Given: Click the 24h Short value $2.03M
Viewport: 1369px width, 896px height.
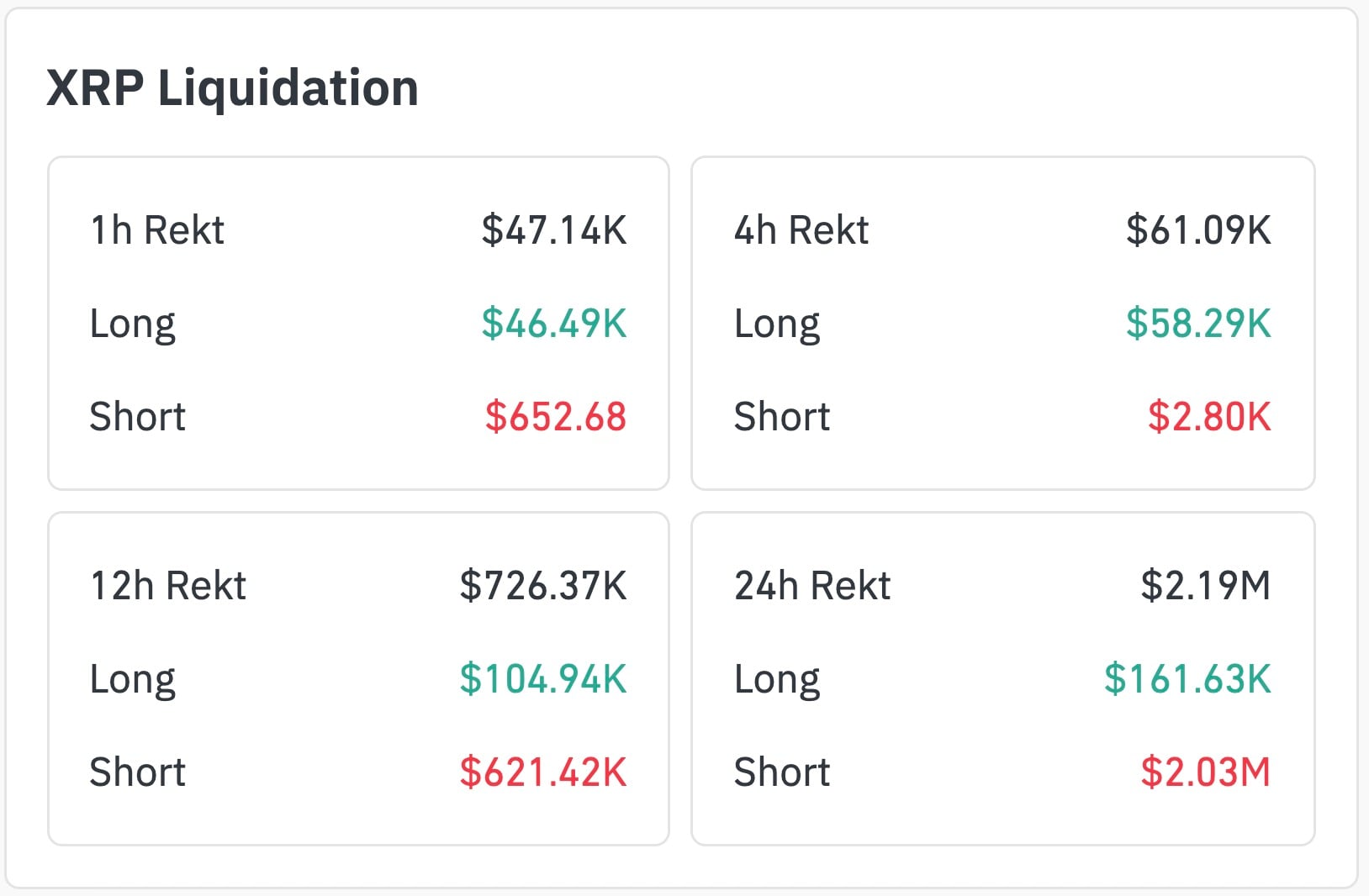Looking at the screenshot, I should [1205, 772].
